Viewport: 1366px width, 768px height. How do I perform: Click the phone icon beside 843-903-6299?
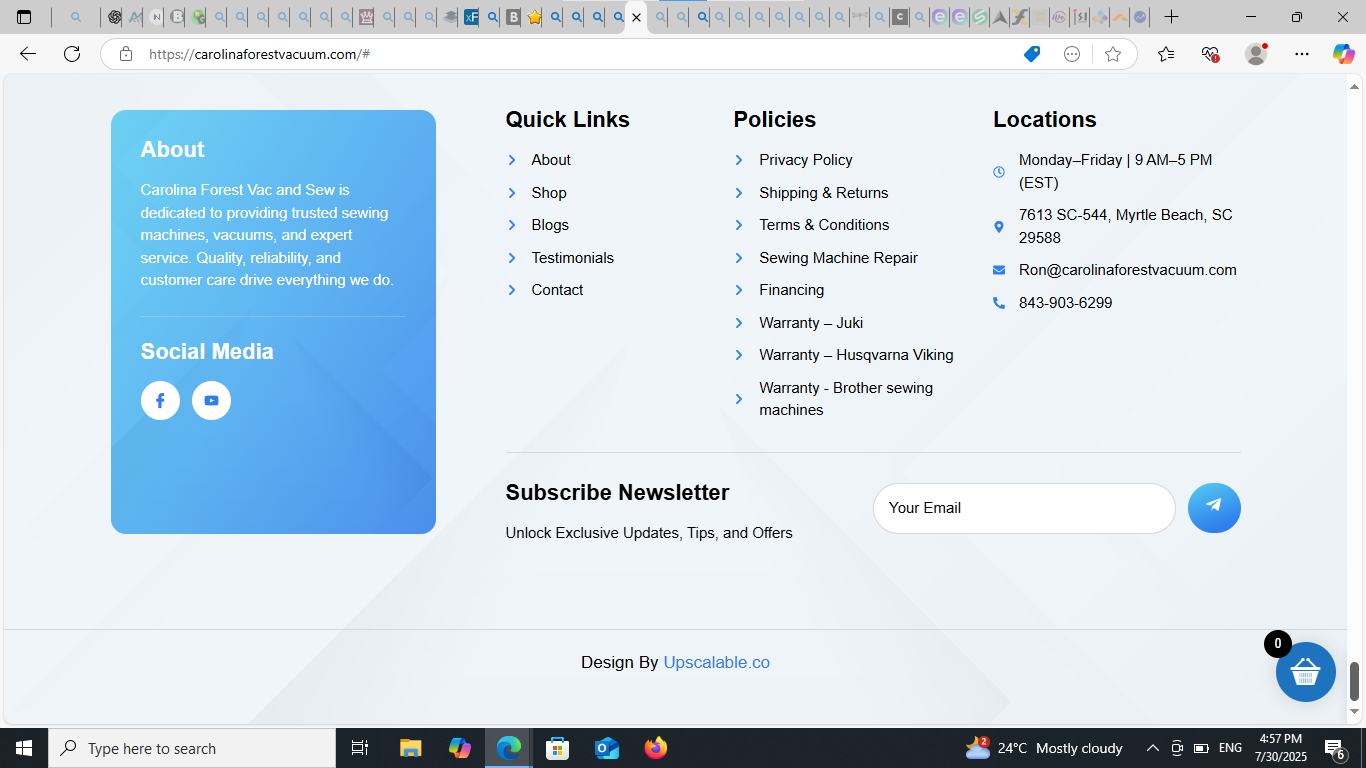(x=998, y=303)
